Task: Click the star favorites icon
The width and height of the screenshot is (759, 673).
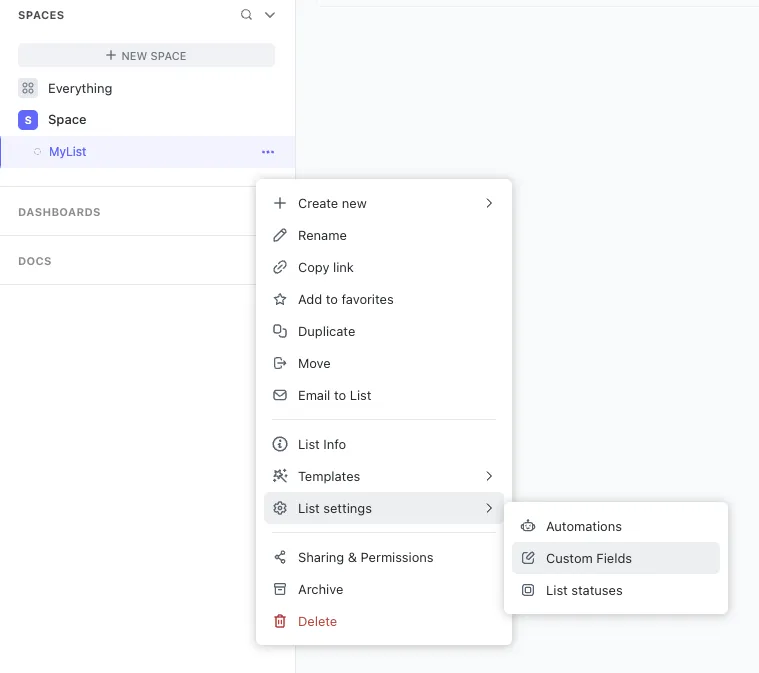Action: click(280, 299)
